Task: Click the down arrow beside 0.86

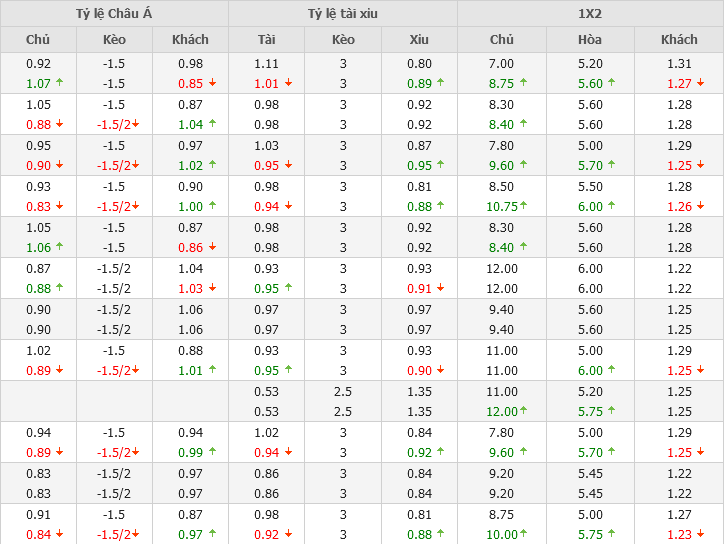Action: pos(212,248)
